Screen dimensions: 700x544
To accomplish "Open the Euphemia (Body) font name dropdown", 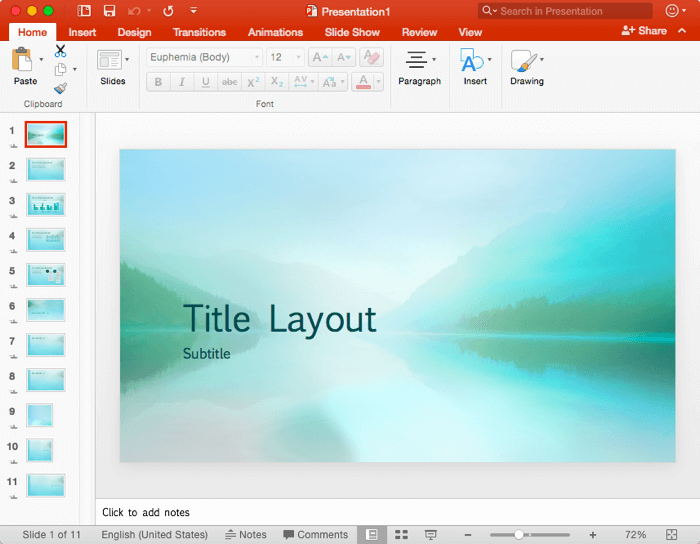I will [x=257, y=57].
